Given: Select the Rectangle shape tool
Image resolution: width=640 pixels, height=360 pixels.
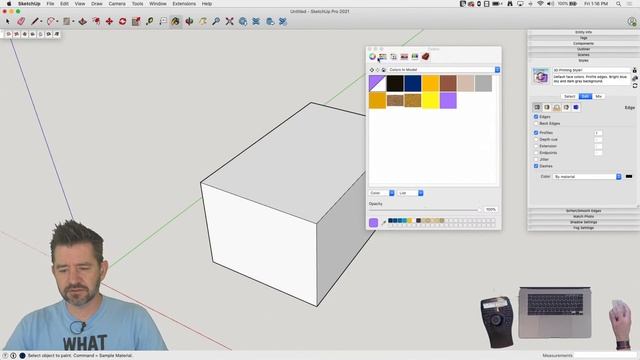Looking at the screenshot, I should 67,21.
